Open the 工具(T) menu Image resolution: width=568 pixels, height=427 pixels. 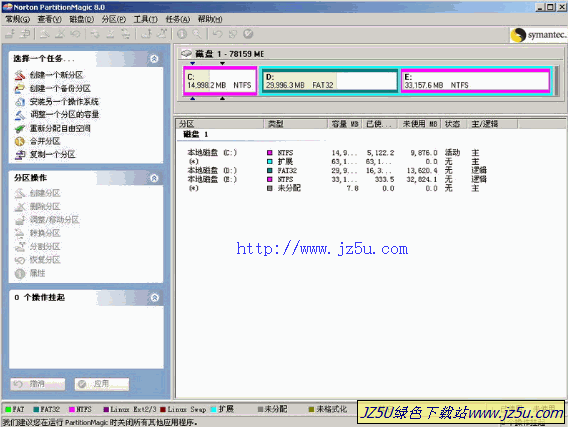click(x=145, y=19)
